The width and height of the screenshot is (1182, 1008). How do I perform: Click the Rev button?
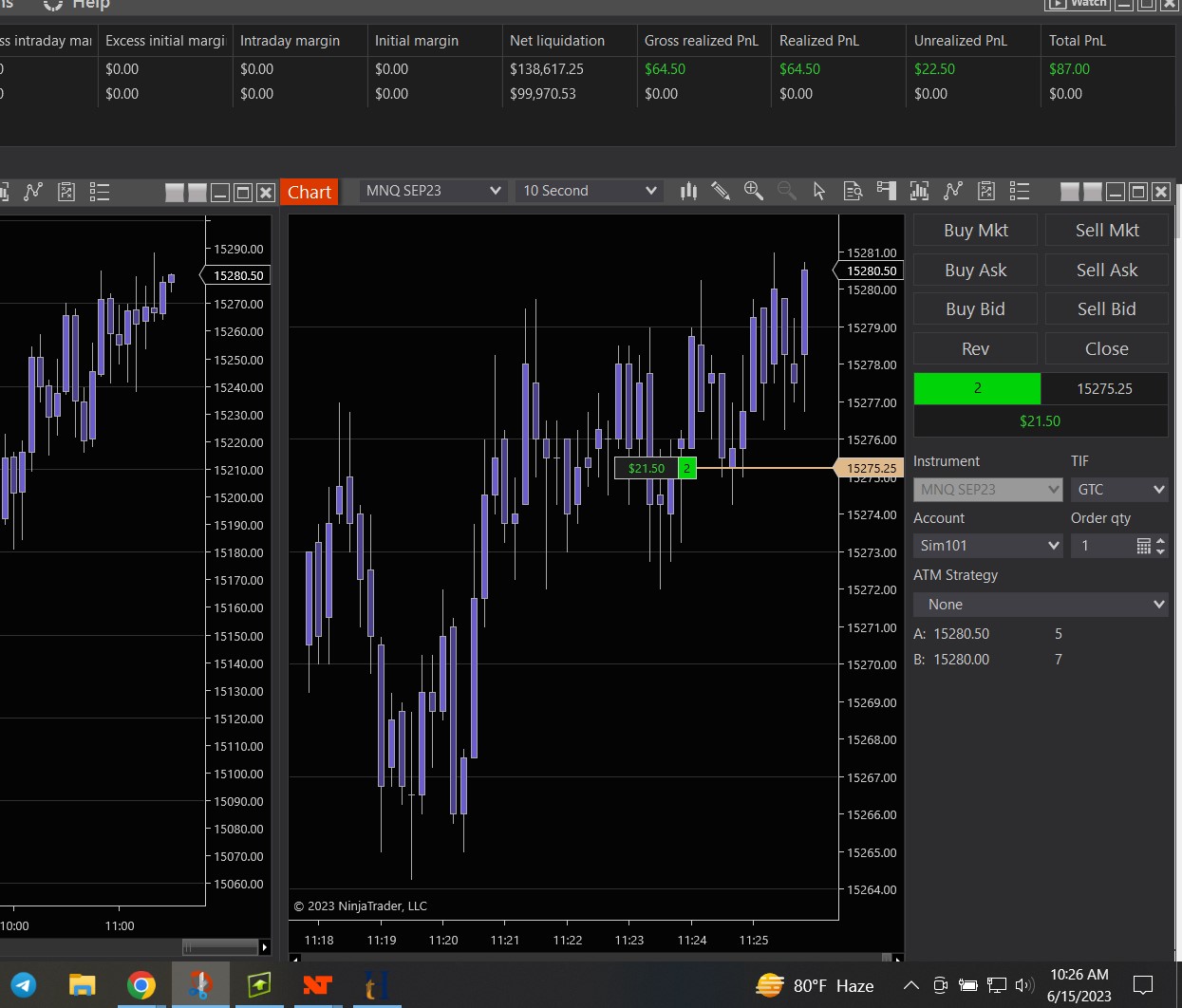[975, 349]
